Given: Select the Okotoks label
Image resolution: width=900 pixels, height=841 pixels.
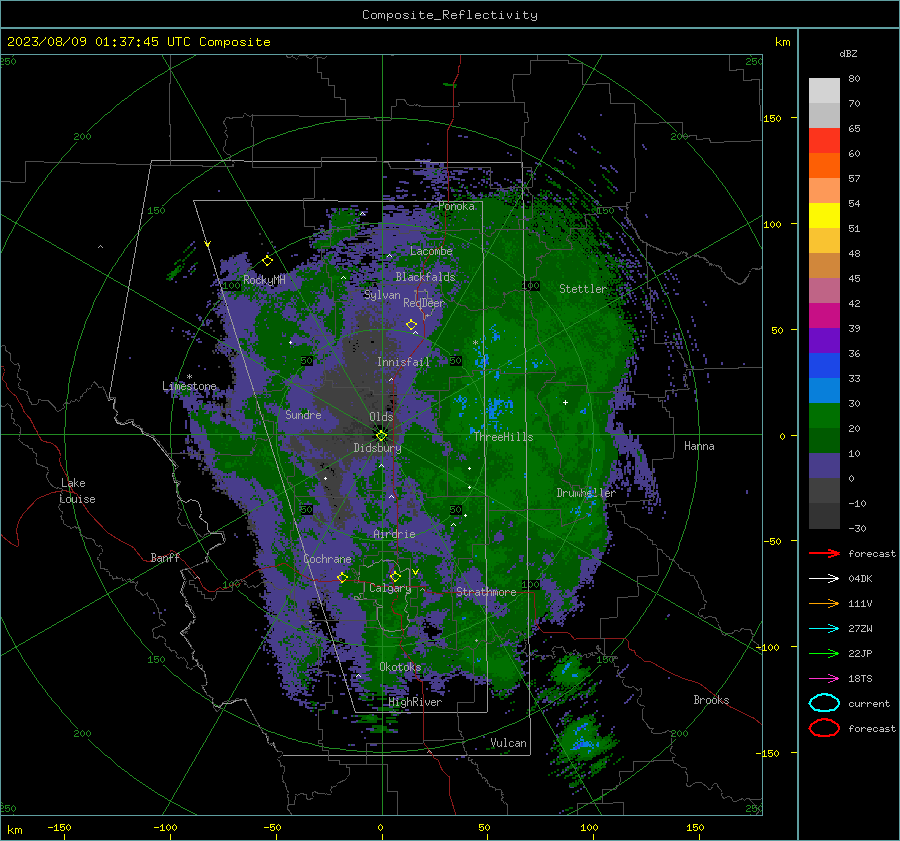Looking at the screenshot, I should click(x=400, y=666).
